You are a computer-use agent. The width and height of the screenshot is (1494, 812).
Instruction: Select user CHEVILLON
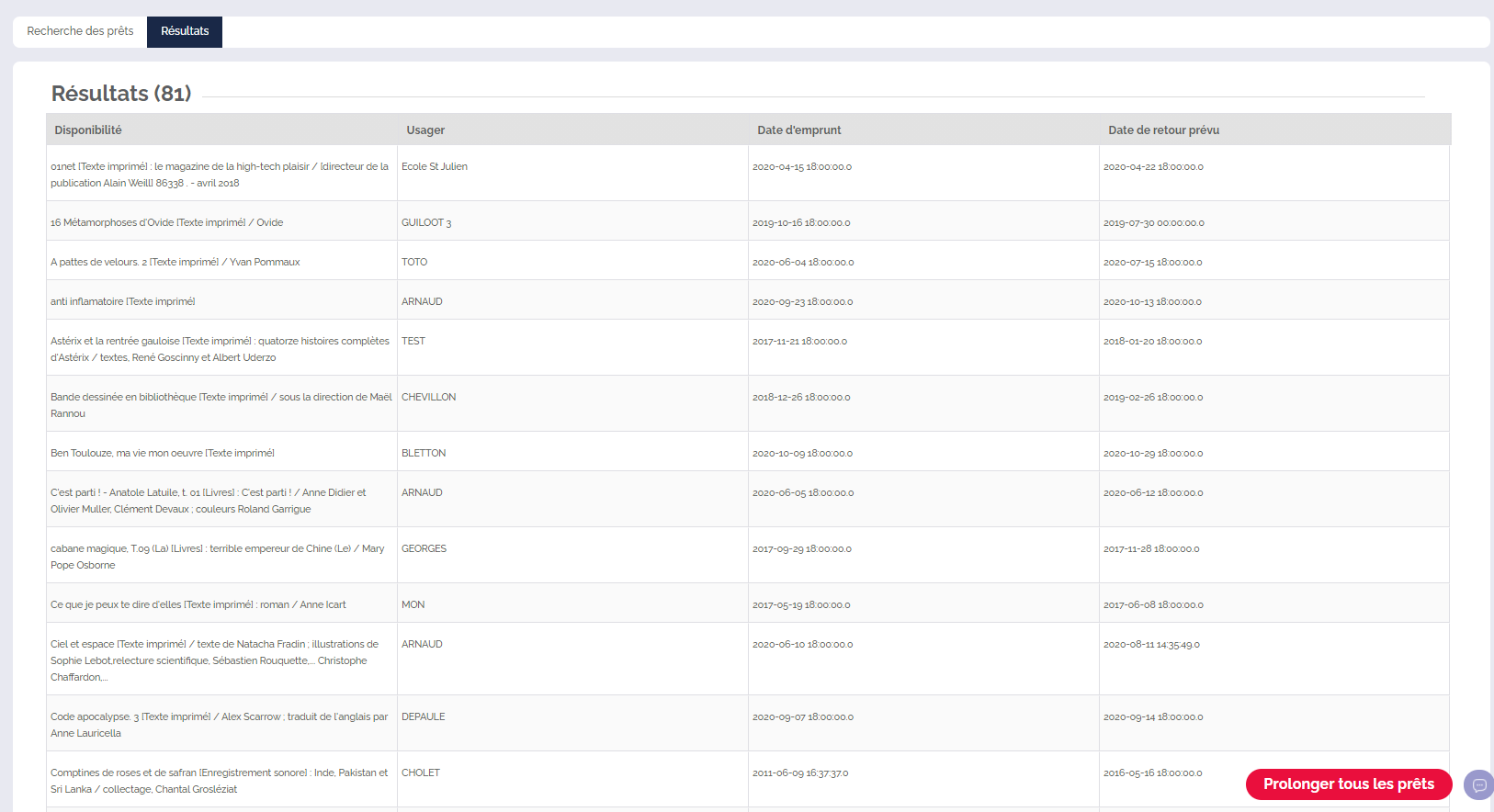click(x=428, y=397)
